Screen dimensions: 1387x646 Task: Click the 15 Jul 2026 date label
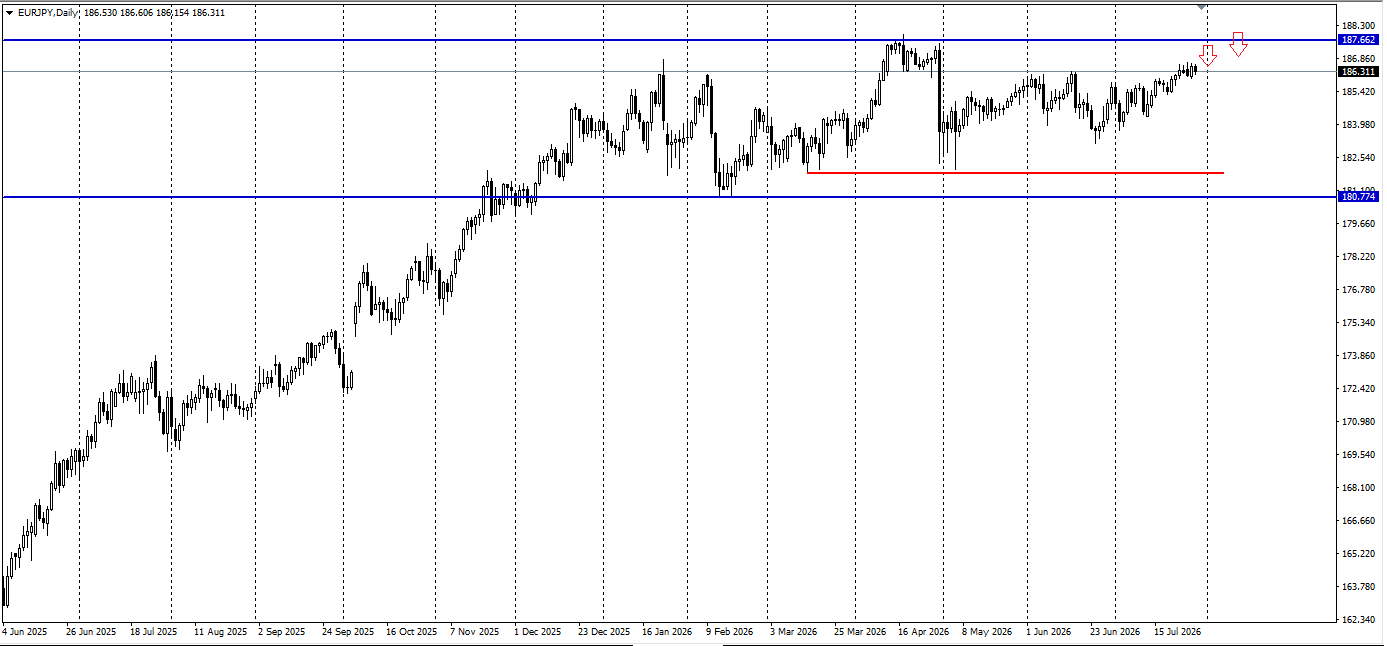point(1177,632)
